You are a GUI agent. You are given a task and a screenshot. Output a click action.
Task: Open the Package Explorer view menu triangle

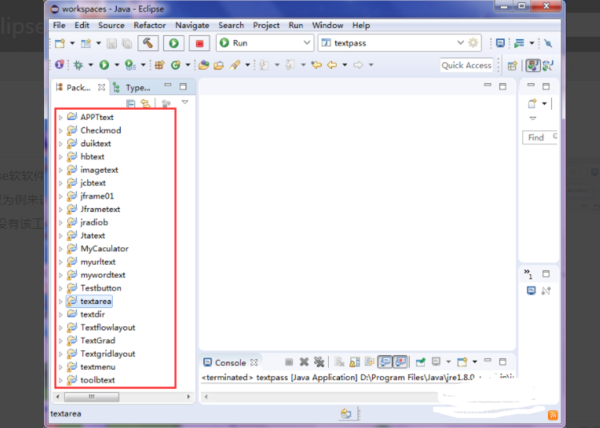pos(185,102)
